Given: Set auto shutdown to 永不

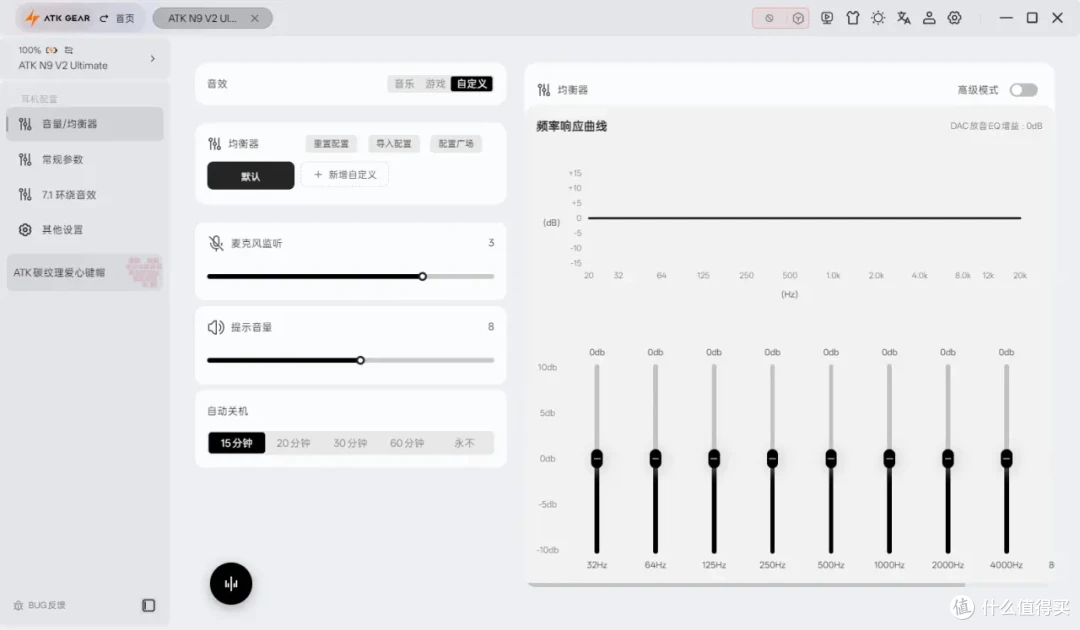Looking at the screenshot, I should click(x=464, y=443).
